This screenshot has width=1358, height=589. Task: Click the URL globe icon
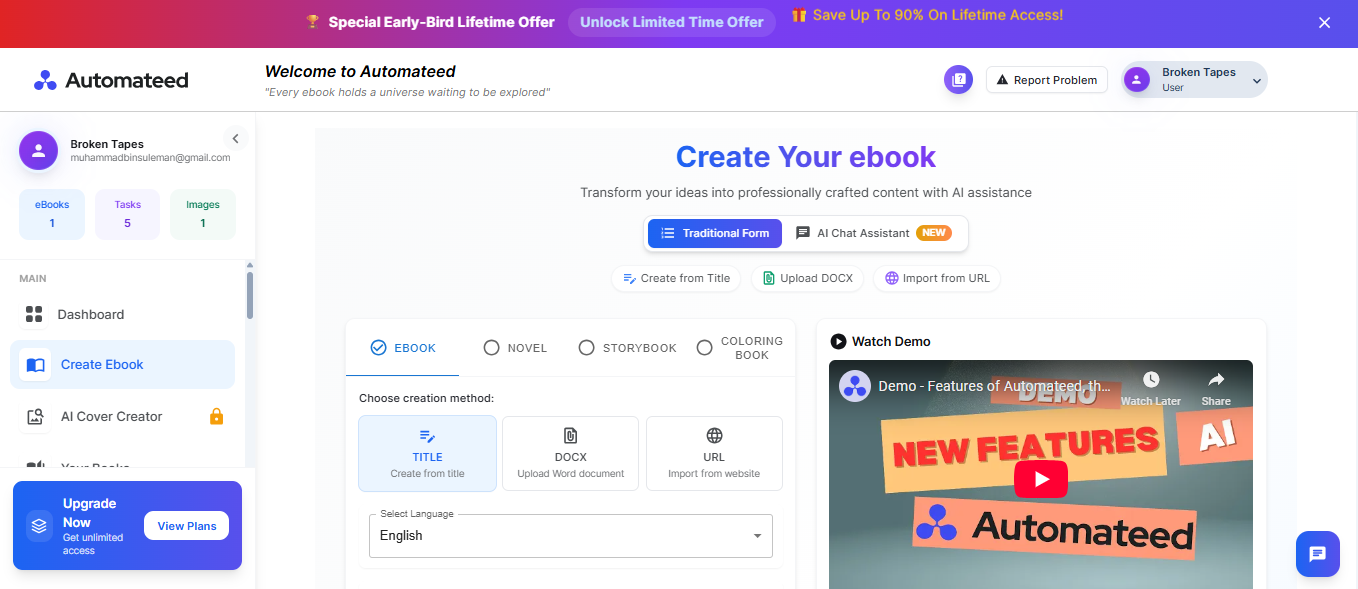(x=714, y=436)
